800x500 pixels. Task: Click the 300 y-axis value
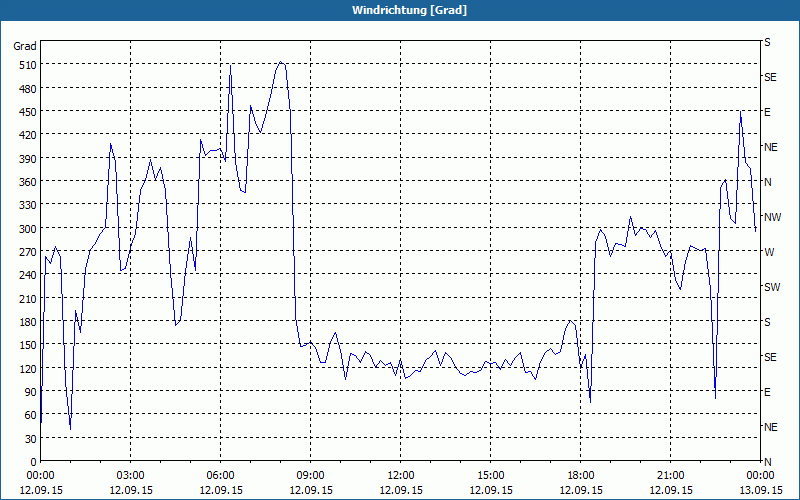[x=28, y=229]
